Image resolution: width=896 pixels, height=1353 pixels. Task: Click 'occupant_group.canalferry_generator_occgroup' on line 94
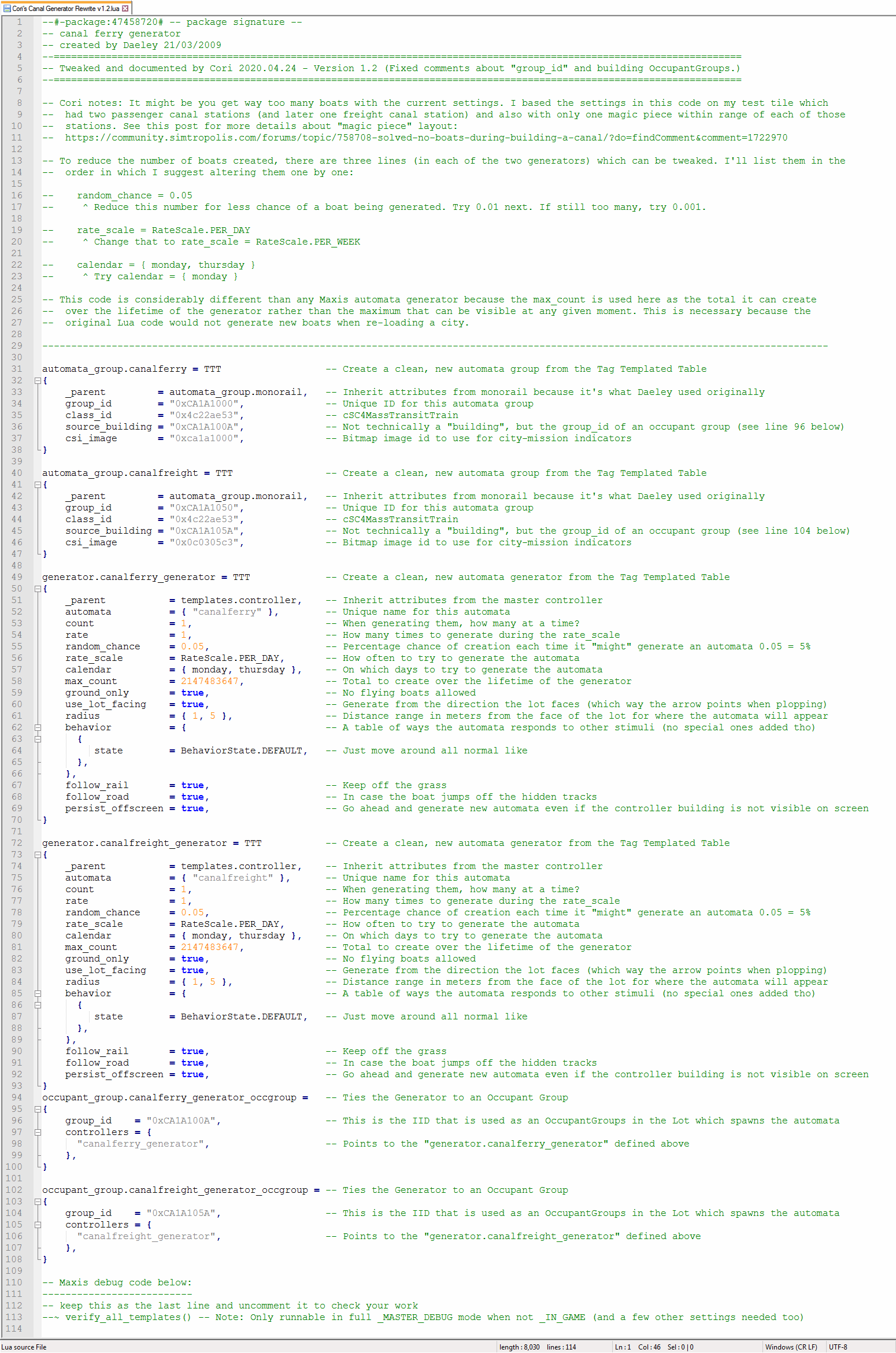pyautogui.click(x=169, y=1097)
